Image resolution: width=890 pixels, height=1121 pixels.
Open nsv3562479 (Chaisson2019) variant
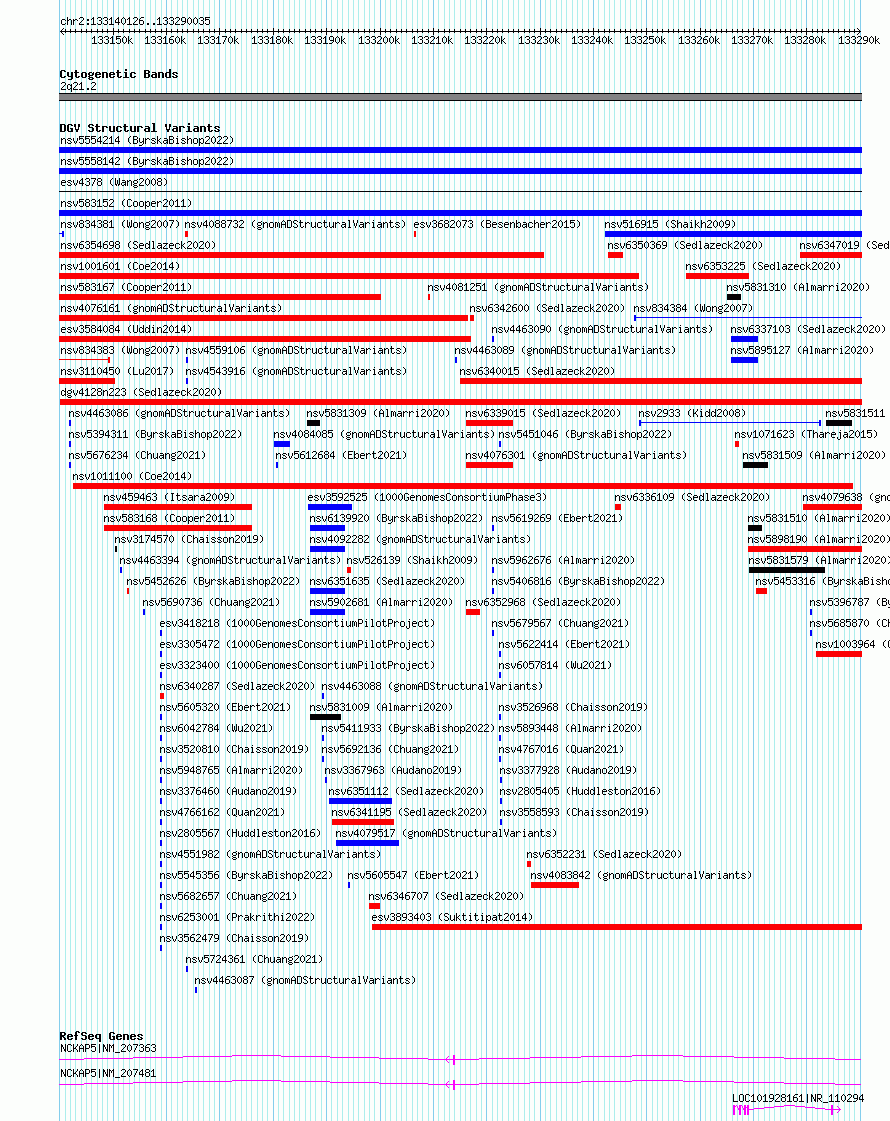pyautogui.click(x=234, y=938)
